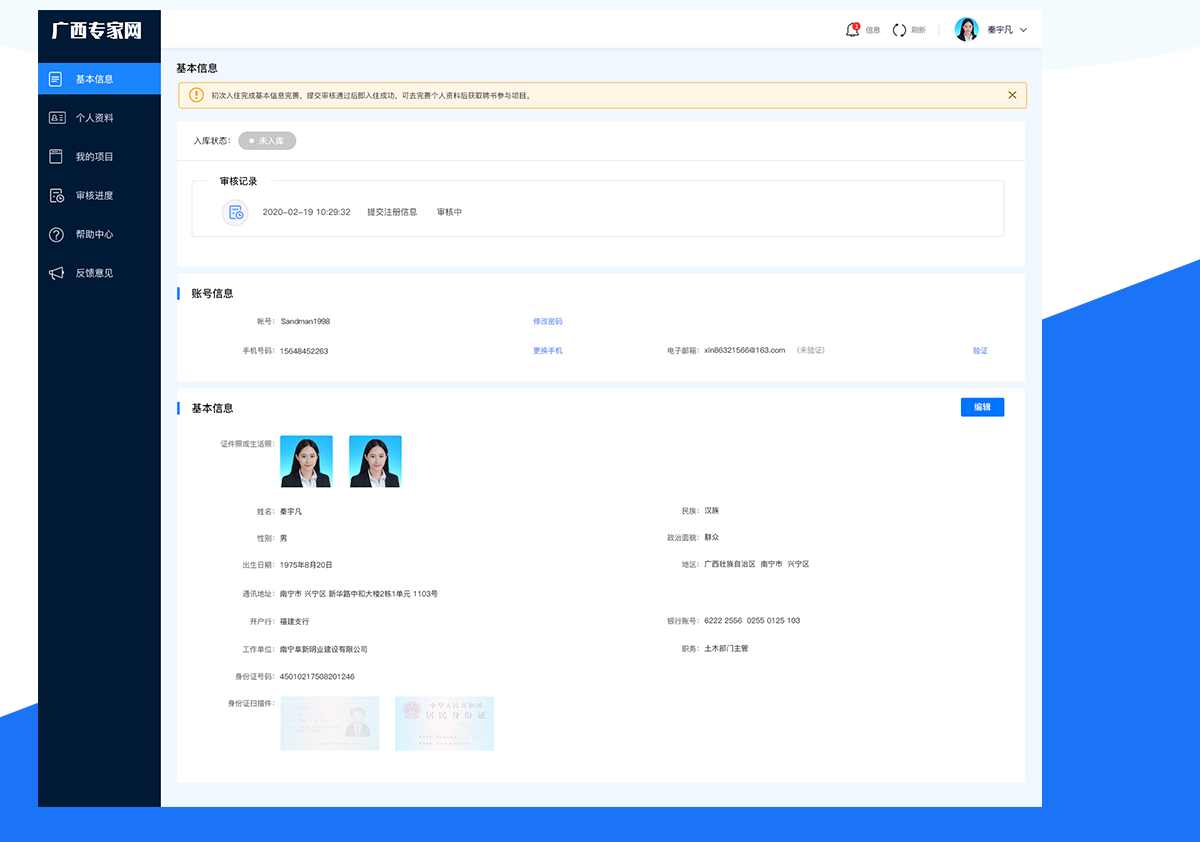Open 审核进度 menu item
Image resolution: width=1200 pixels, height=842 pixels.
click(x=95, y=196)
